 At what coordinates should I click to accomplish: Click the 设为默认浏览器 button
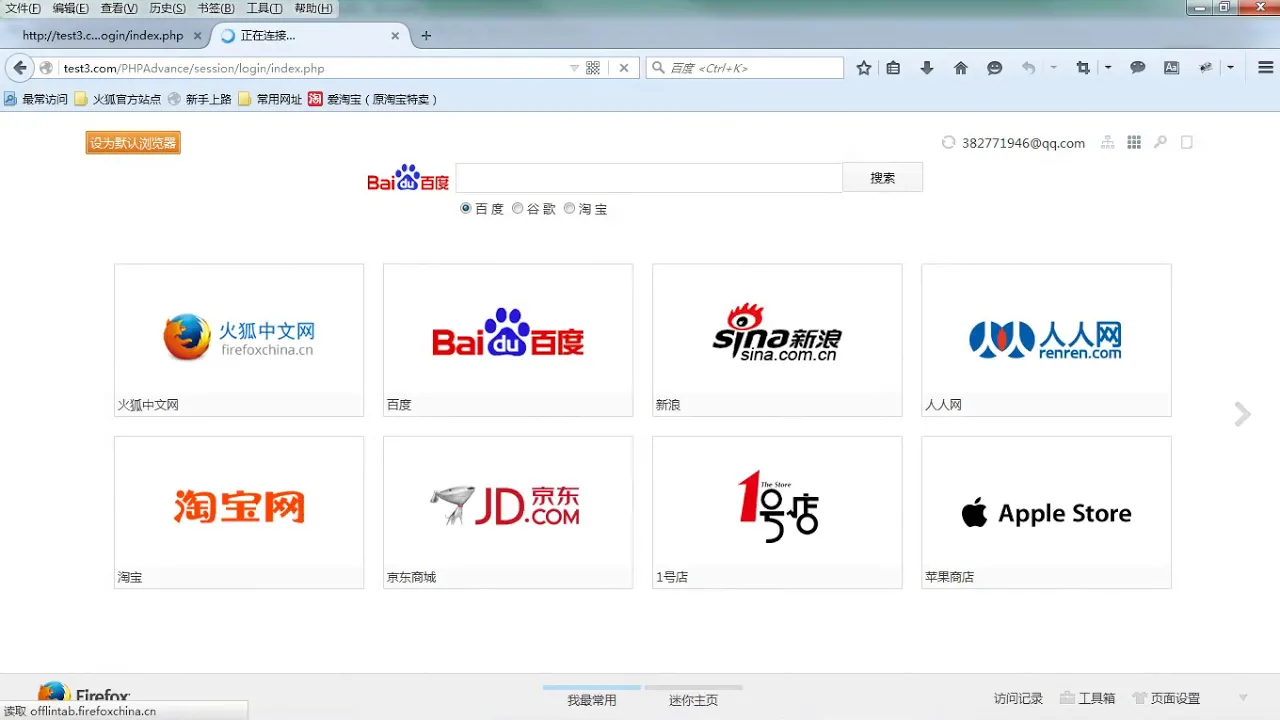point(133,143)
